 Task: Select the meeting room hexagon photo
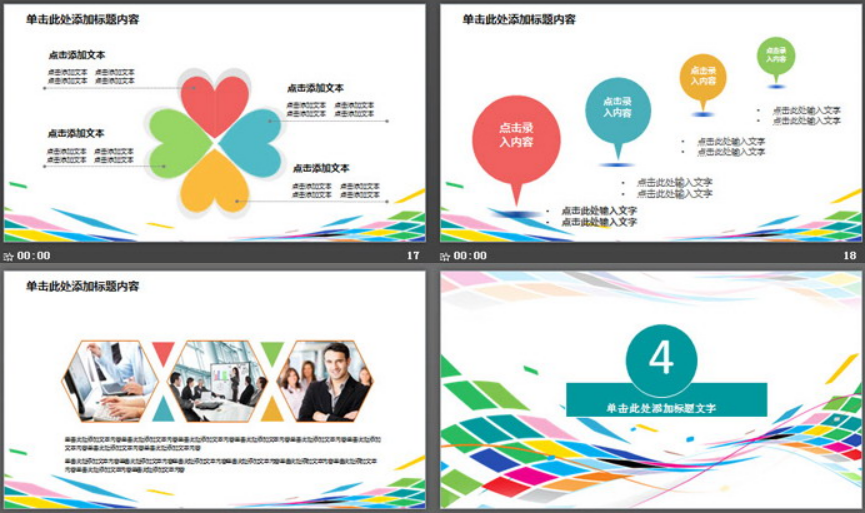217,380
